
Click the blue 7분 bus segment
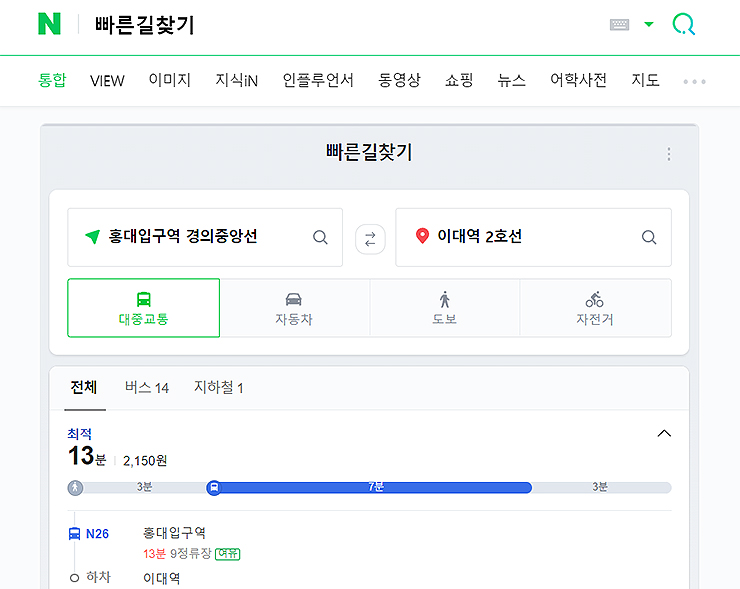376,487
